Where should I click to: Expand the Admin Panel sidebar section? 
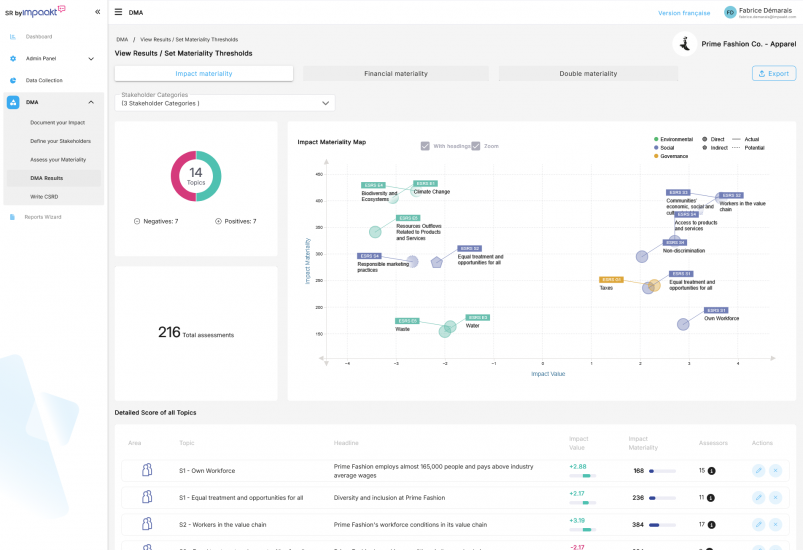click(x=91, y=58)
